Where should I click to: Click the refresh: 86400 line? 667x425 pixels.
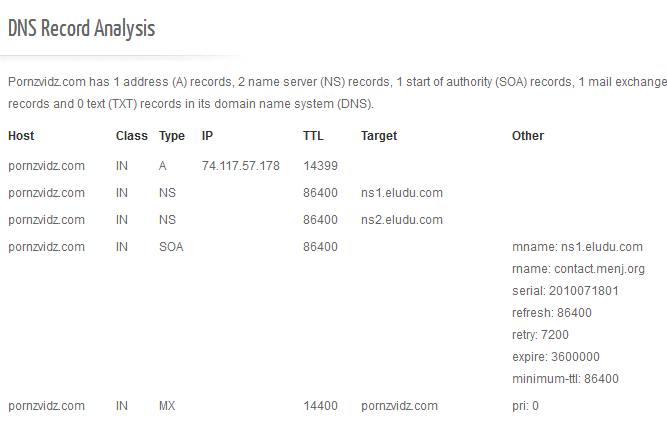(x=552, y=313)
